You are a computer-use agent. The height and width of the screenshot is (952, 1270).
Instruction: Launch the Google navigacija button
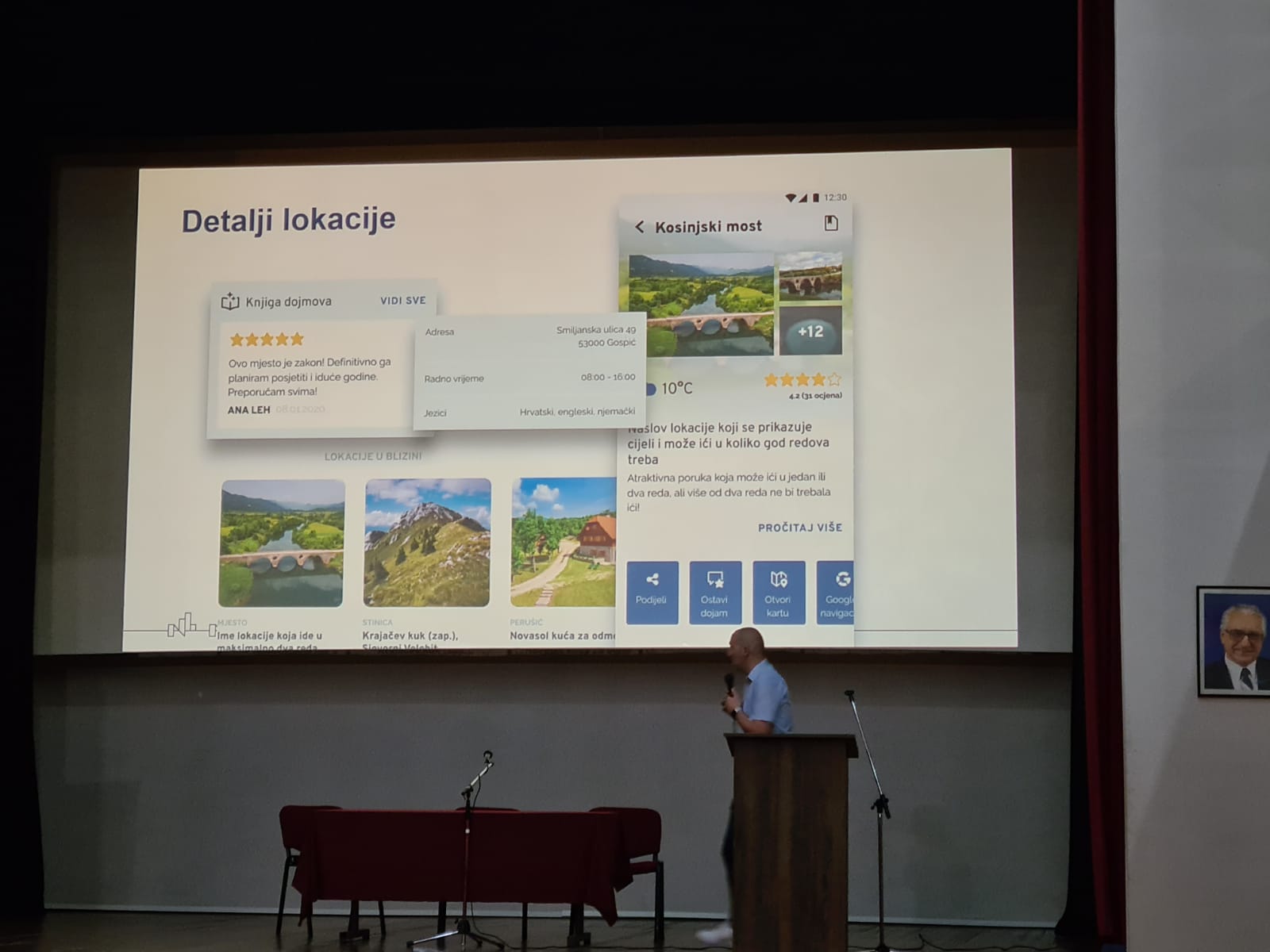836,592
